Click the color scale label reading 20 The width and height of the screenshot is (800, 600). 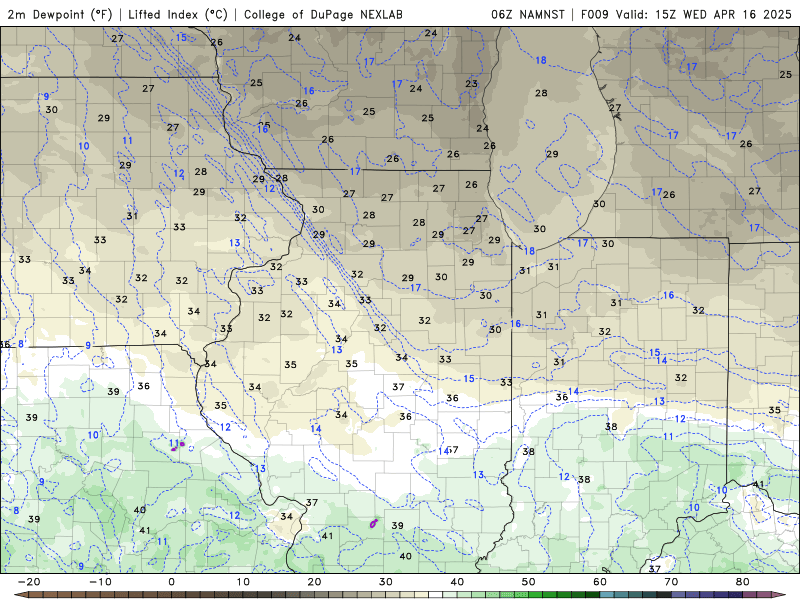pyautogui.click(x=314, y=582)
